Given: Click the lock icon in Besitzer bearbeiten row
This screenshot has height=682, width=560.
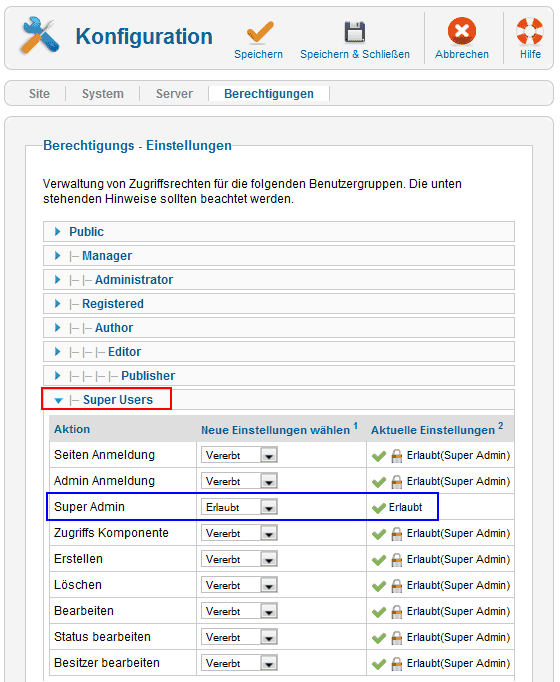Looking at the screenshot, I should 397,664.
